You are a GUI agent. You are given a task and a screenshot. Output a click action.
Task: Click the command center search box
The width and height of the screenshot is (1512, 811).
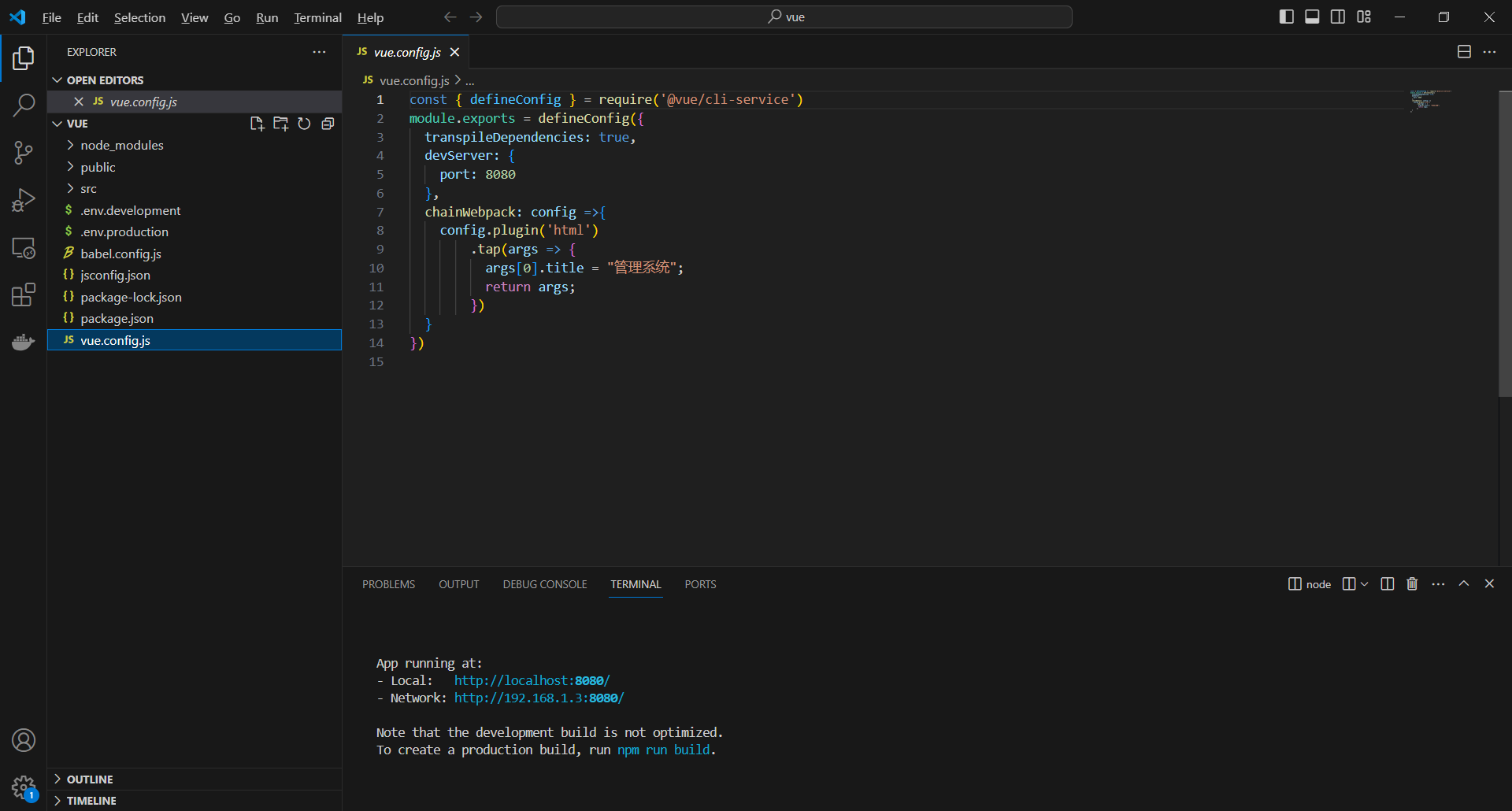784,17
